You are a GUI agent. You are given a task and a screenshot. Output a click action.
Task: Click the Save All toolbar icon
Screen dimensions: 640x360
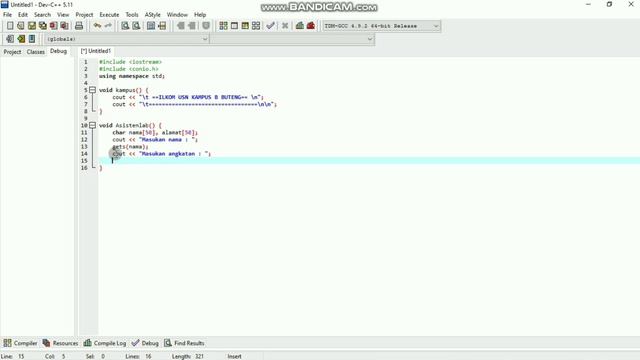pyautogui.click(x=42, y=26)
